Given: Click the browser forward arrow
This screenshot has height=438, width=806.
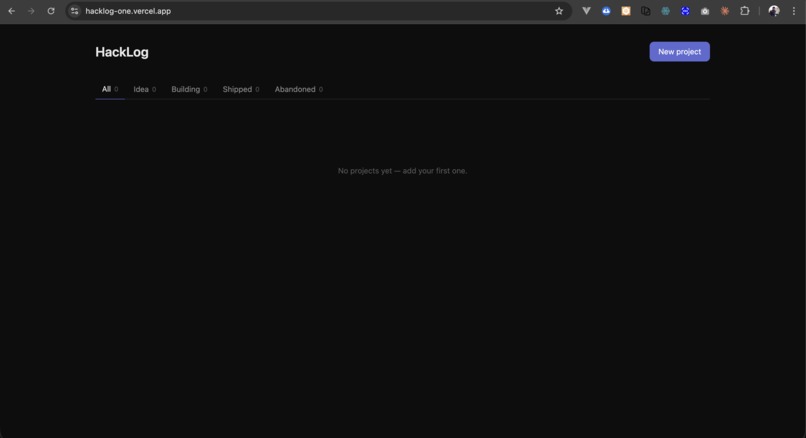Looking at the screenshot, I should click(x=31, y=11).
